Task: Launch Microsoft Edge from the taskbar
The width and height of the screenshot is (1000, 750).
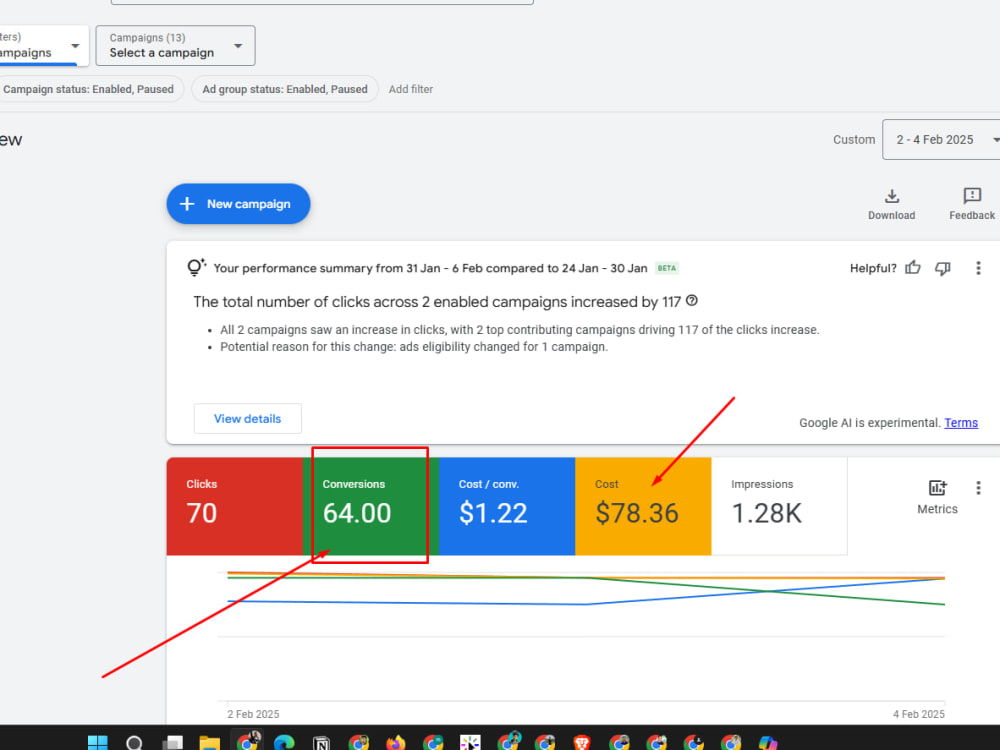Action: [284, 743]
